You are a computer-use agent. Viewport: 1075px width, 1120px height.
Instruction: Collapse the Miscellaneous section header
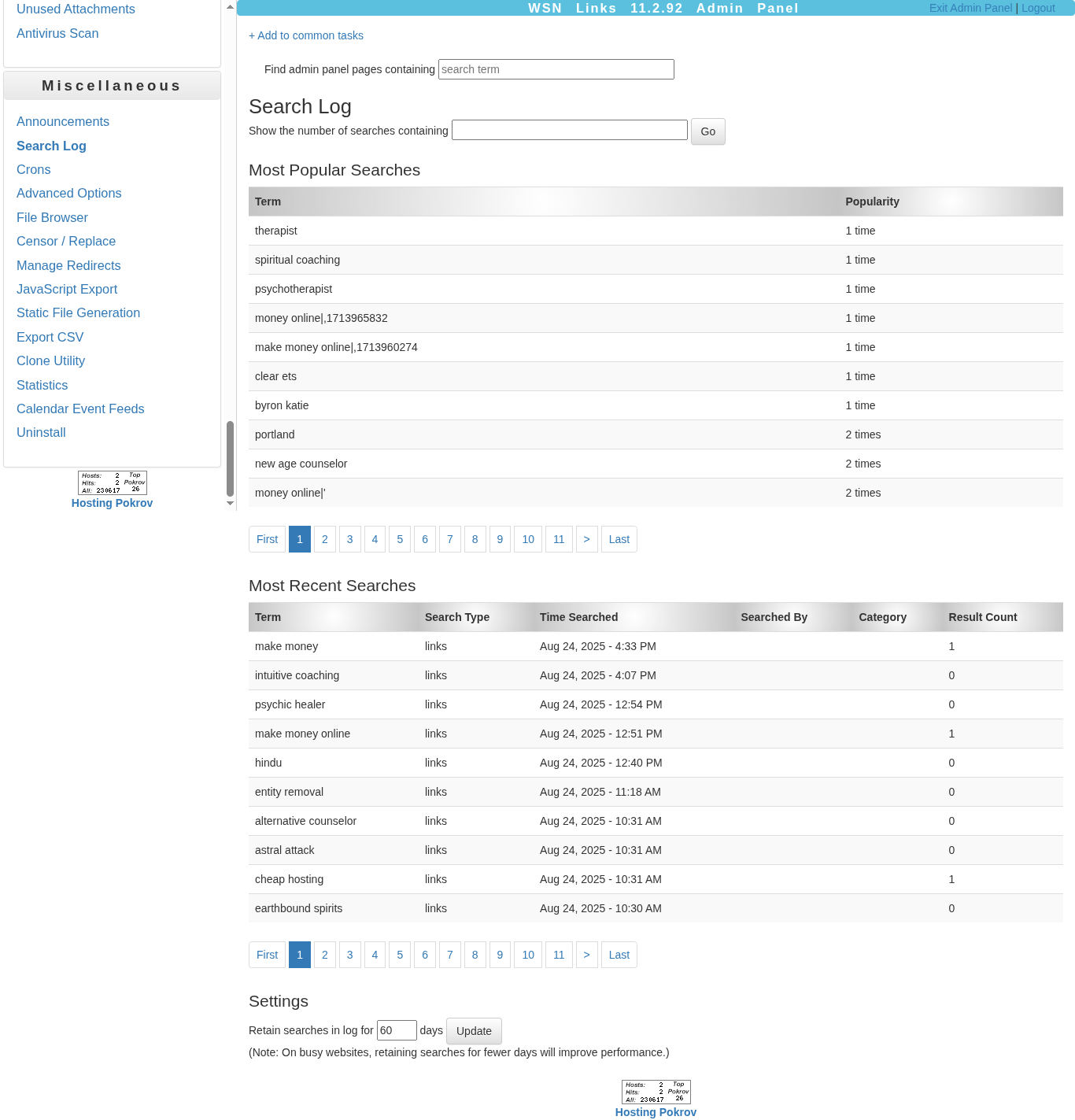click(x=112, y=86)
